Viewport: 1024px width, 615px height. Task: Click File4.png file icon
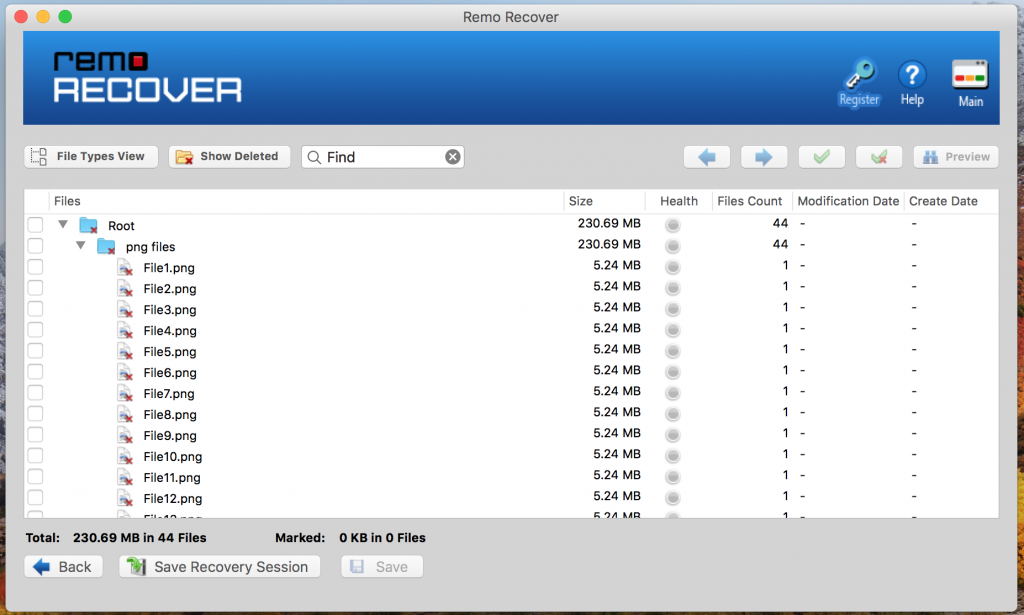coord(125,330)
